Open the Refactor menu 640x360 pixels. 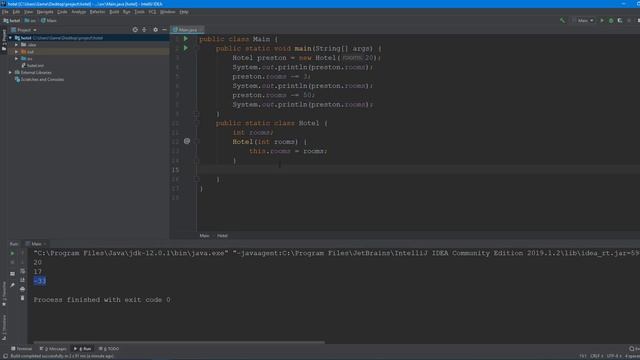pyautogui.click(x=97, y=12)
